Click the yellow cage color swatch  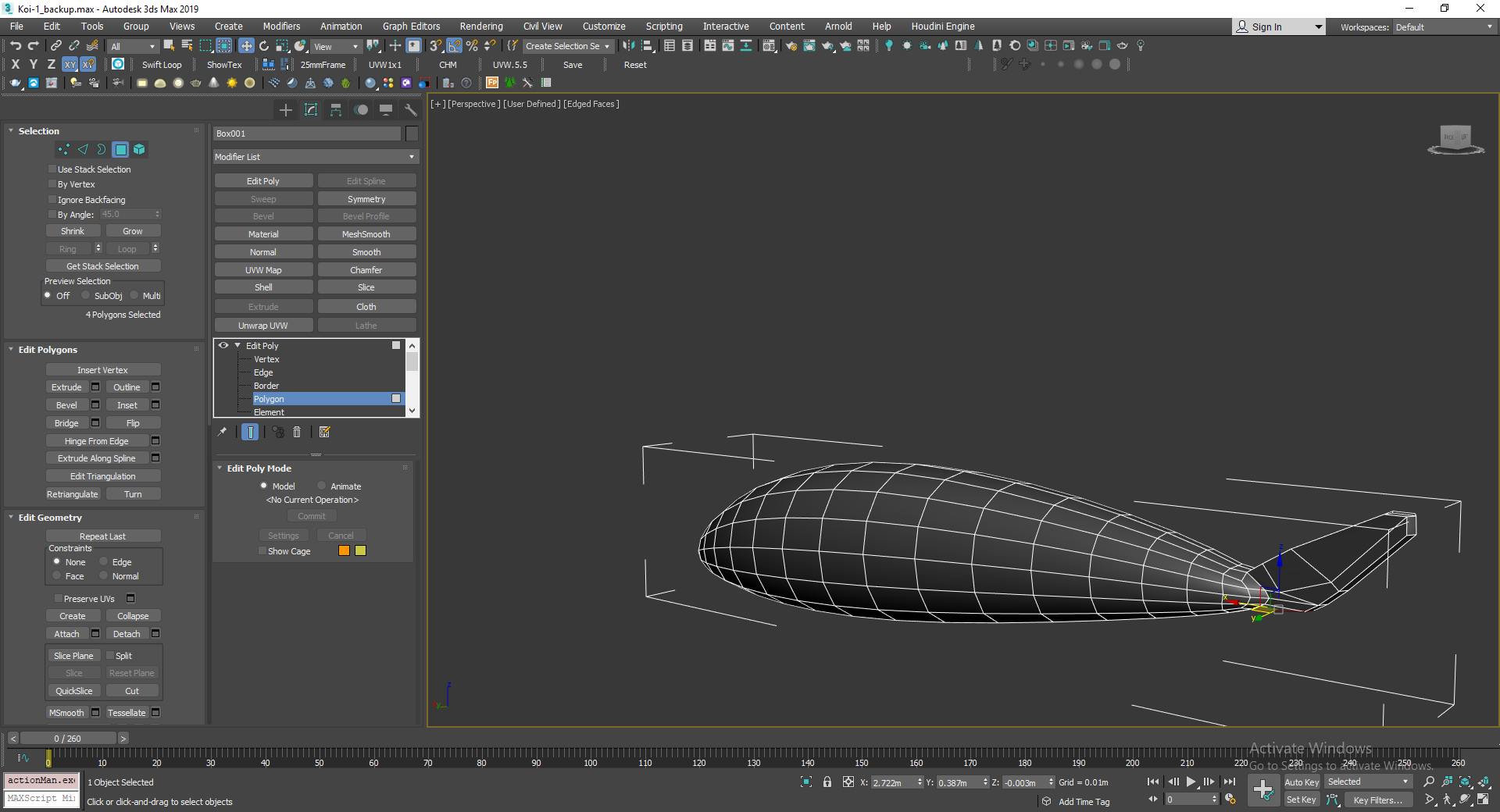pyautogui.click(x=360, y=550)
